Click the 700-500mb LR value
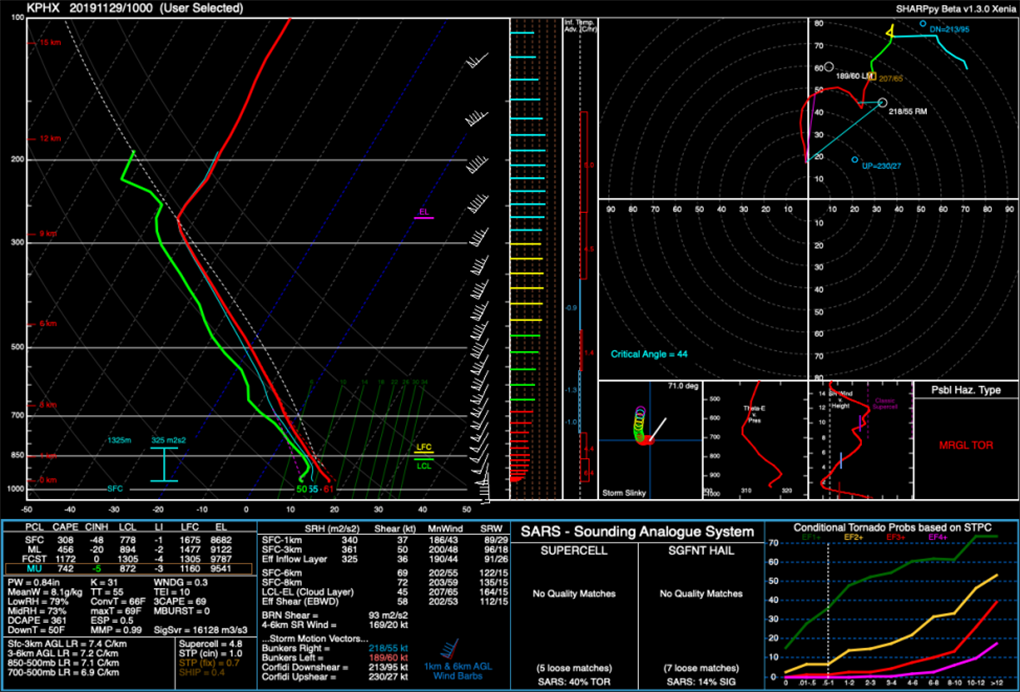The image size is (1020, 692). point(63,671)
